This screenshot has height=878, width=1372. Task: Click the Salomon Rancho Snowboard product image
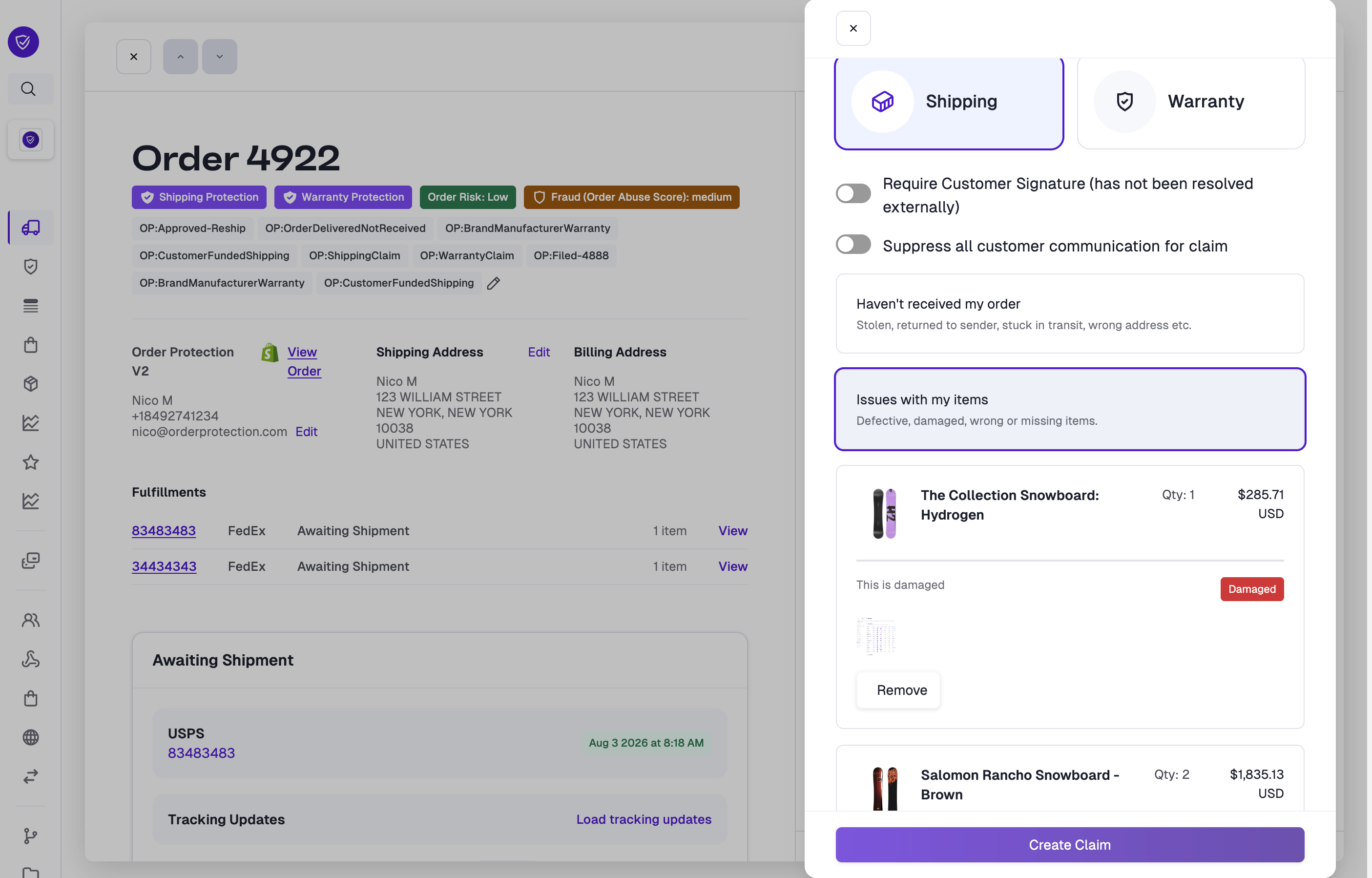[885, 789]
